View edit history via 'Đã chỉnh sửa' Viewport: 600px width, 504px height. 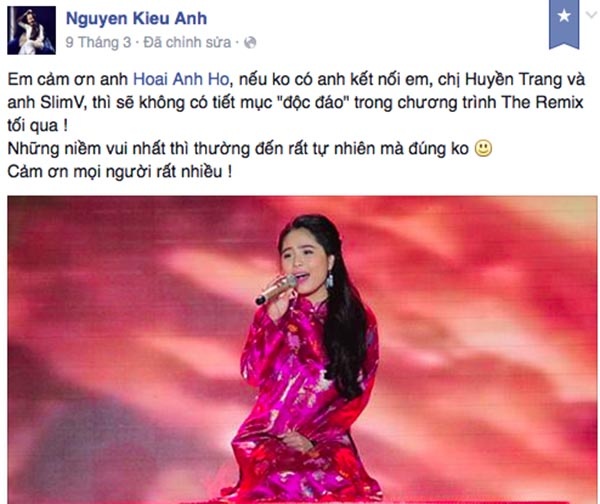point(187,42)
